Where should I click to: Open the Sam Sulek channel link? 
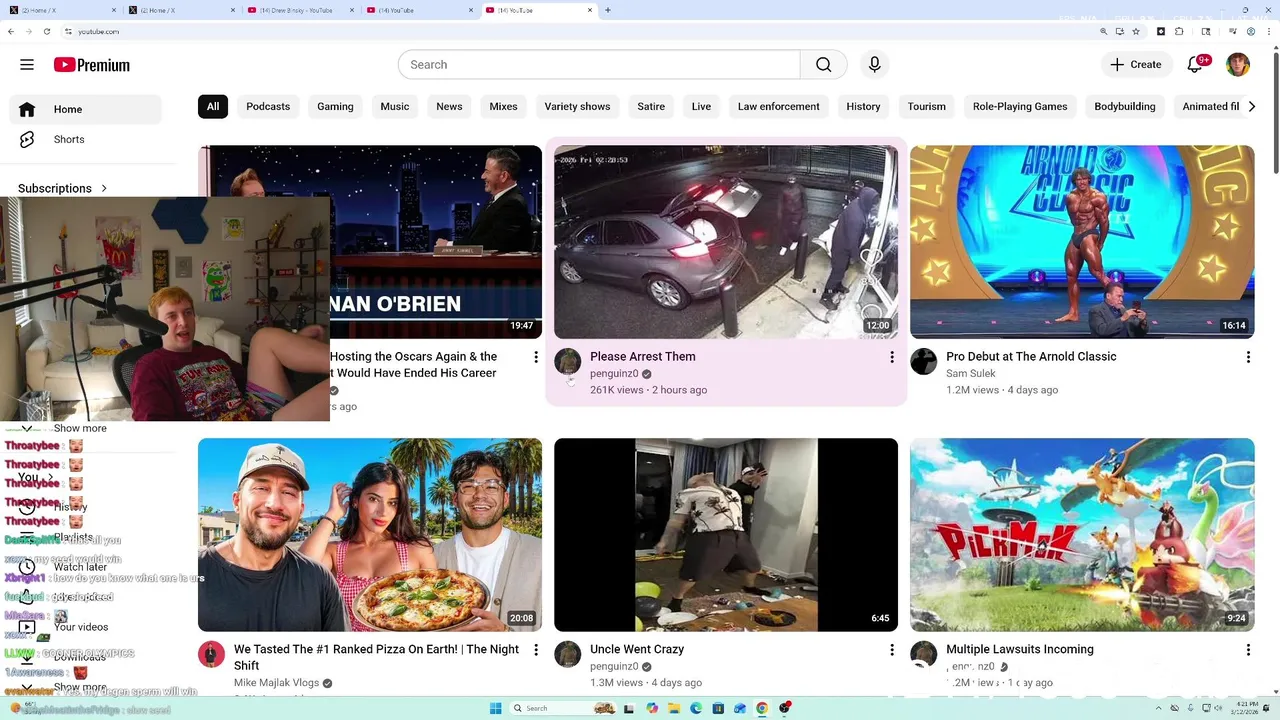tap(971, 374)
